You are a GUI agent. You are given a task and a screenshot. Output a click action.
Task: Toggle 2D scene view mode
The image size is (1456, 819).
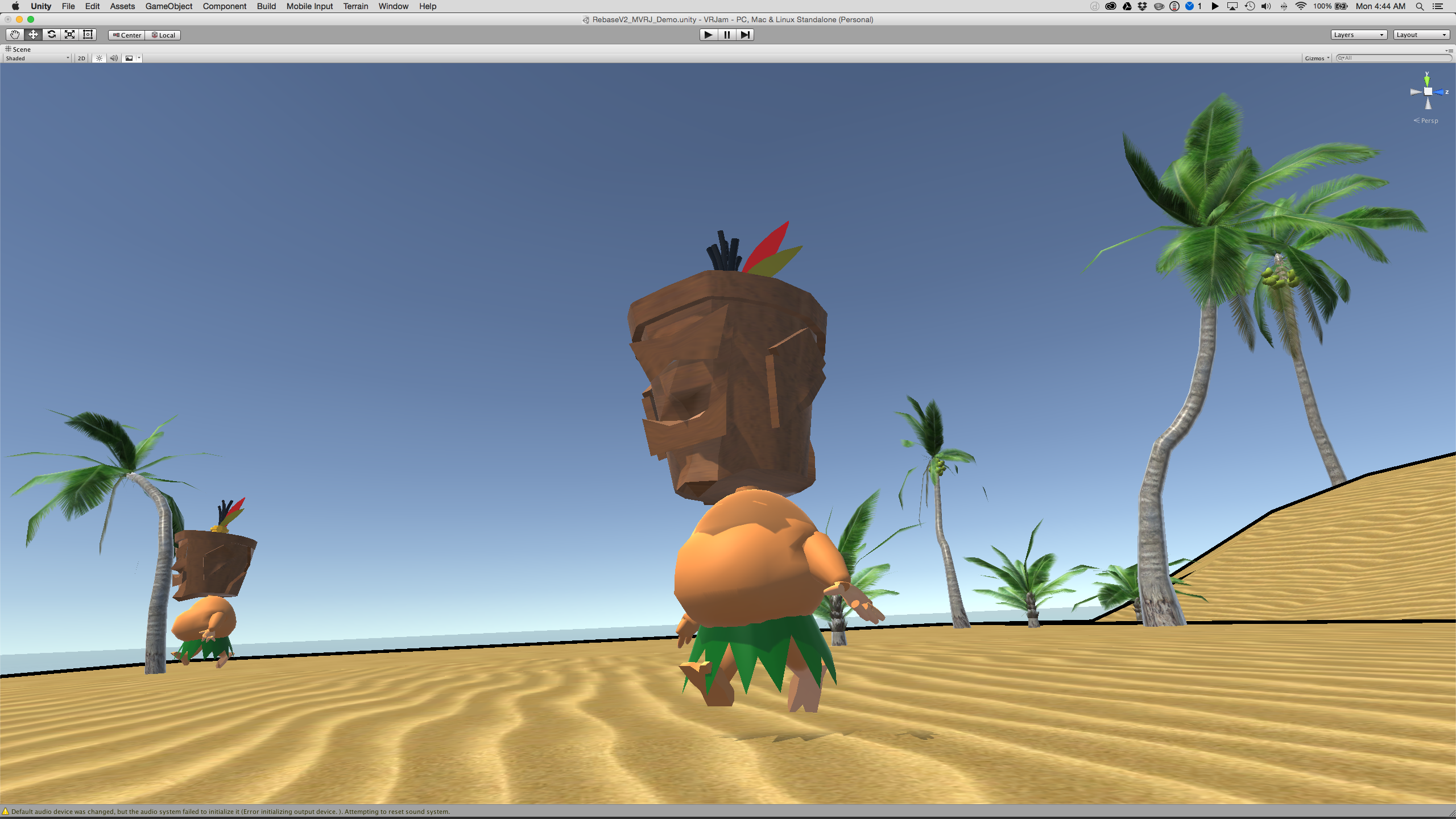(x=81, y=58)
